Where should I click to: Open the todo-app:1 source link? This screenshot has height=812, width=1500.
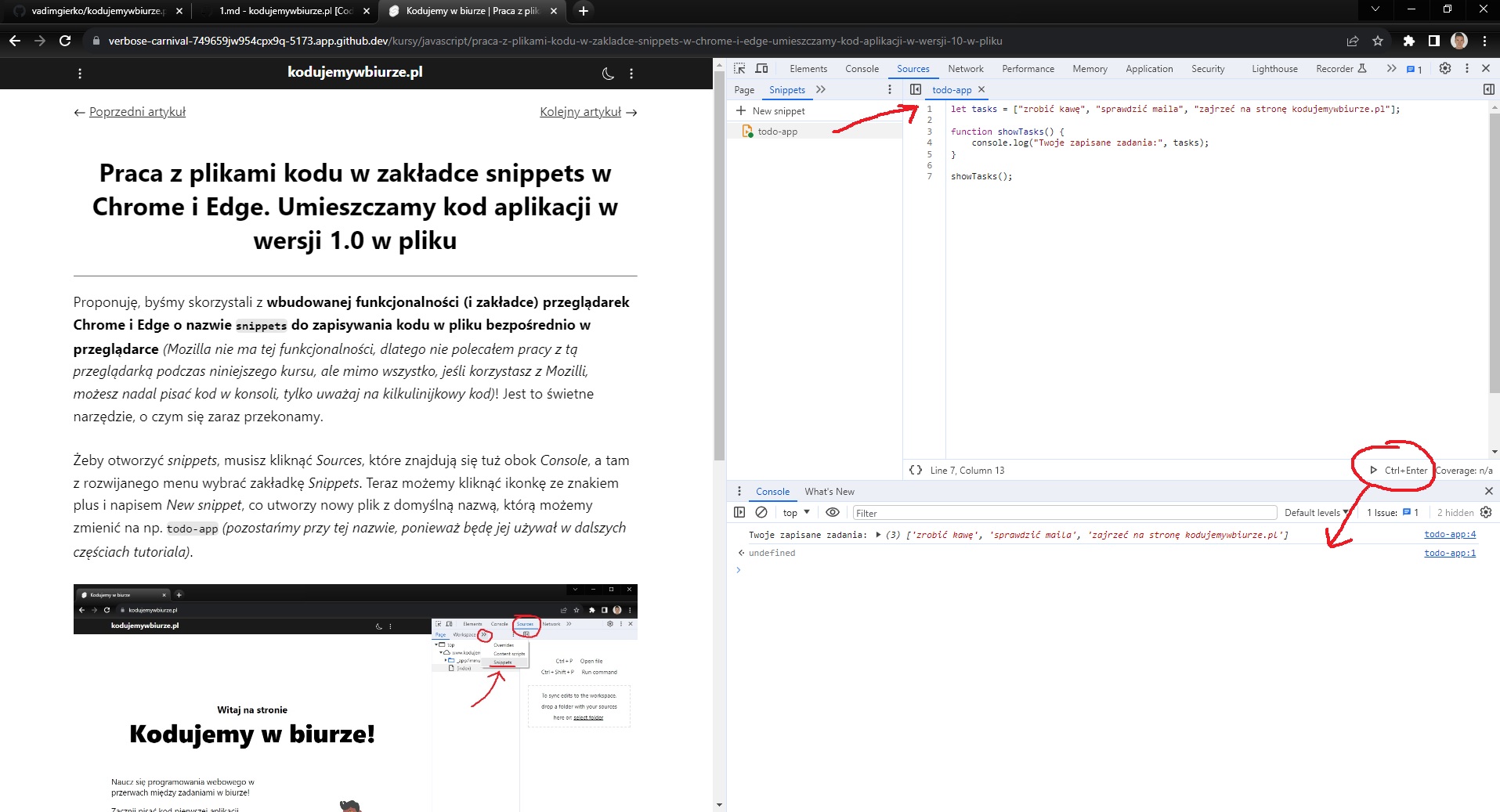click(x=1450, y=553)
